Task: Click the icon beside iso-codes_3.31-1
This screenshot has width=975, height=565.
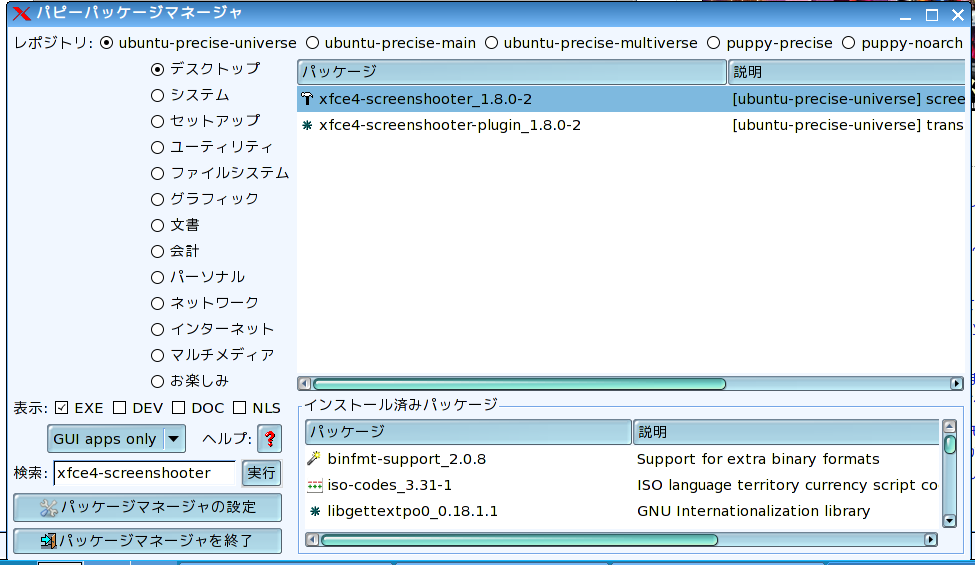Action: click(x=315, y=485)
